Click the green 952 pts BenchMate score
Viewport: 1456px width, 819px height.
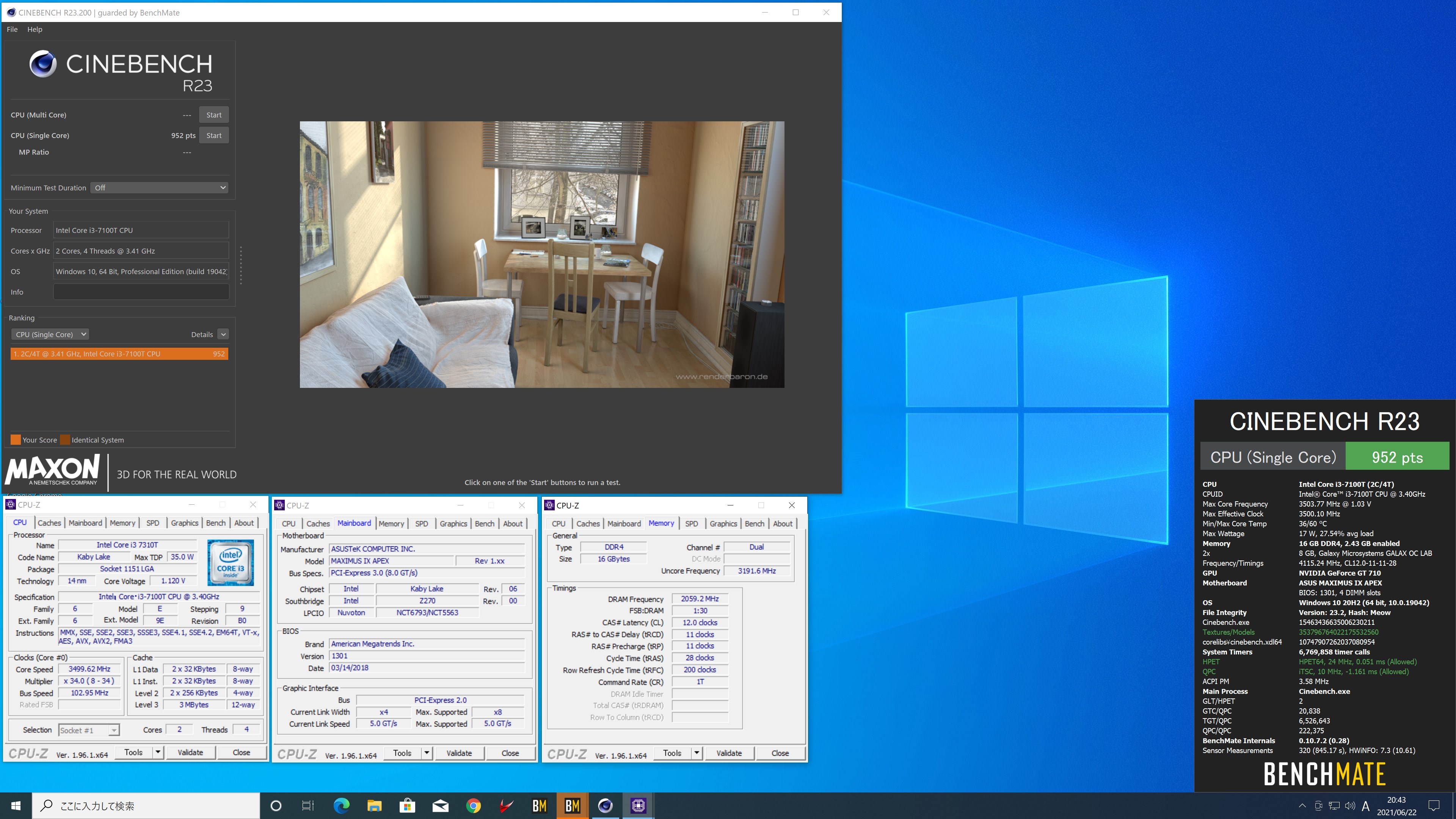pos(1397,457)
